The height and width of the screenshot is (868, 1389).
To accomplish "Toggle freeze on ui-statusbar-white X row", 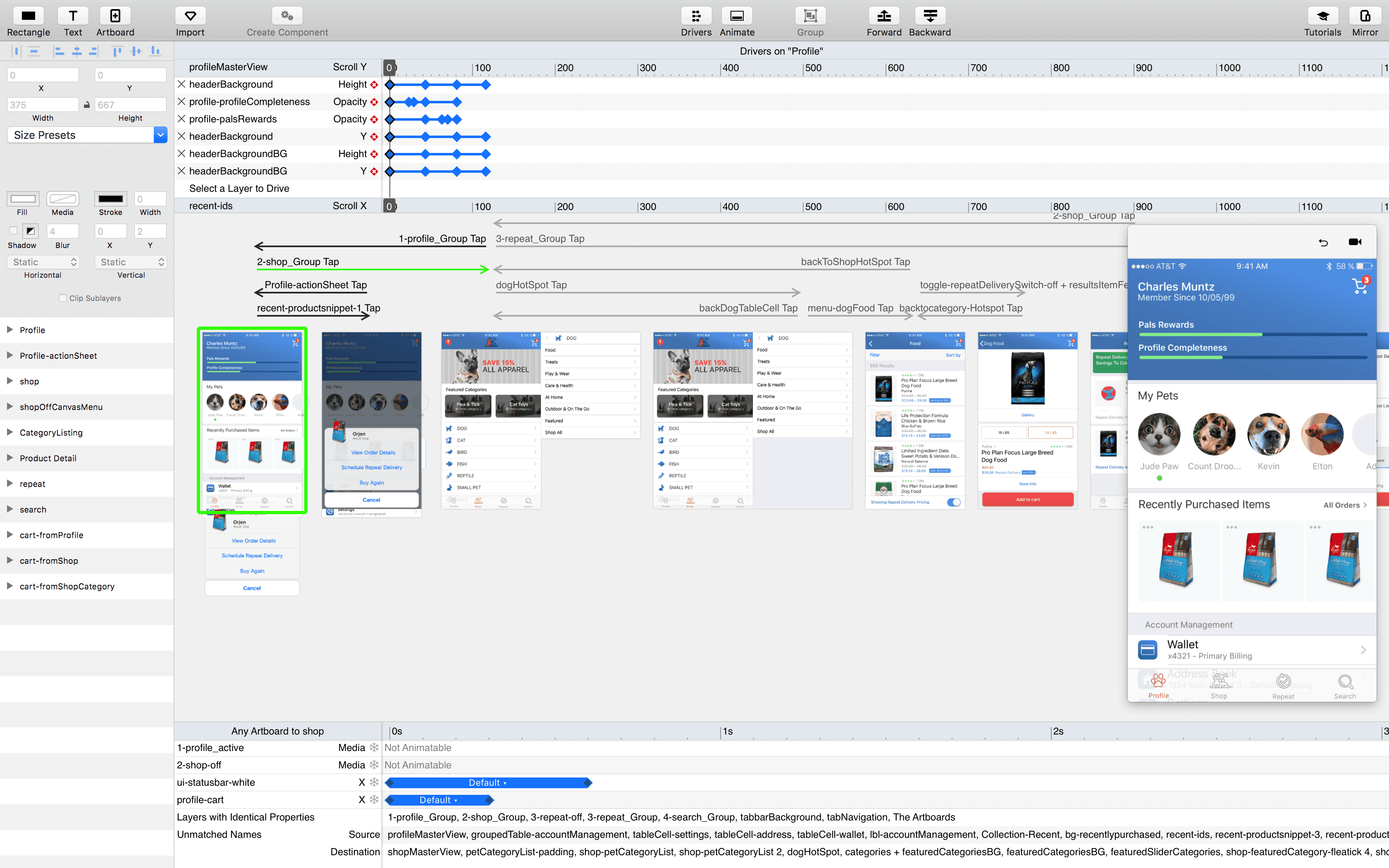I will 374,782.
